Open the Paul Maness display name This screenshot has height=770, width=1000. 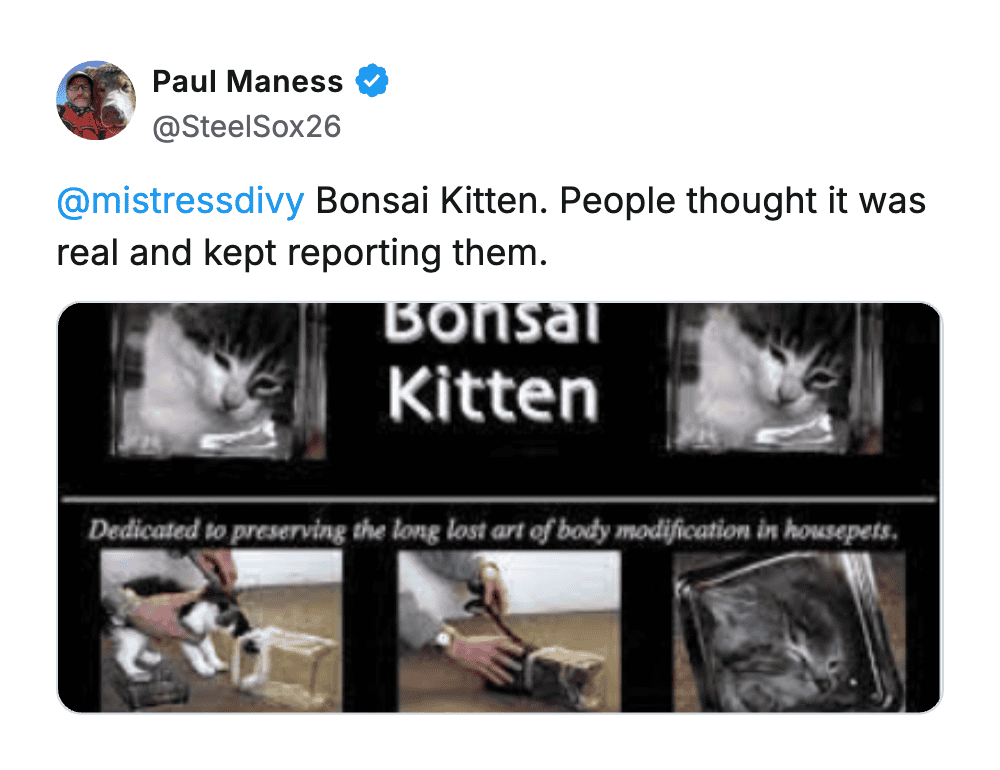pyautogui.click(x=247, y=81)
